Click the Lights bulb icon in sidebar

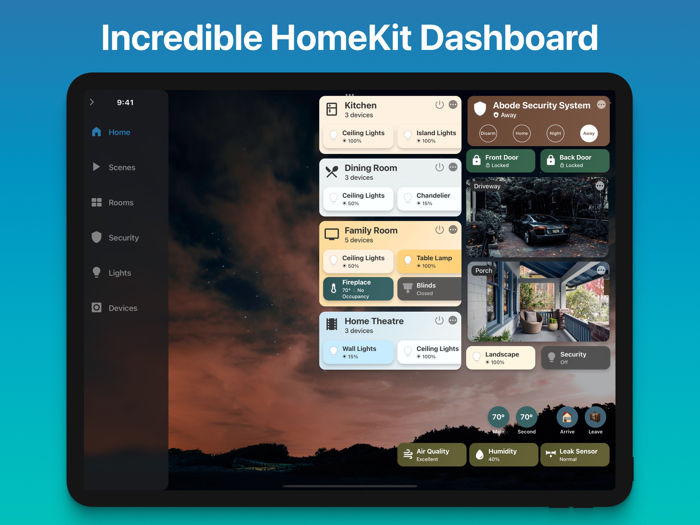[96, 272]
